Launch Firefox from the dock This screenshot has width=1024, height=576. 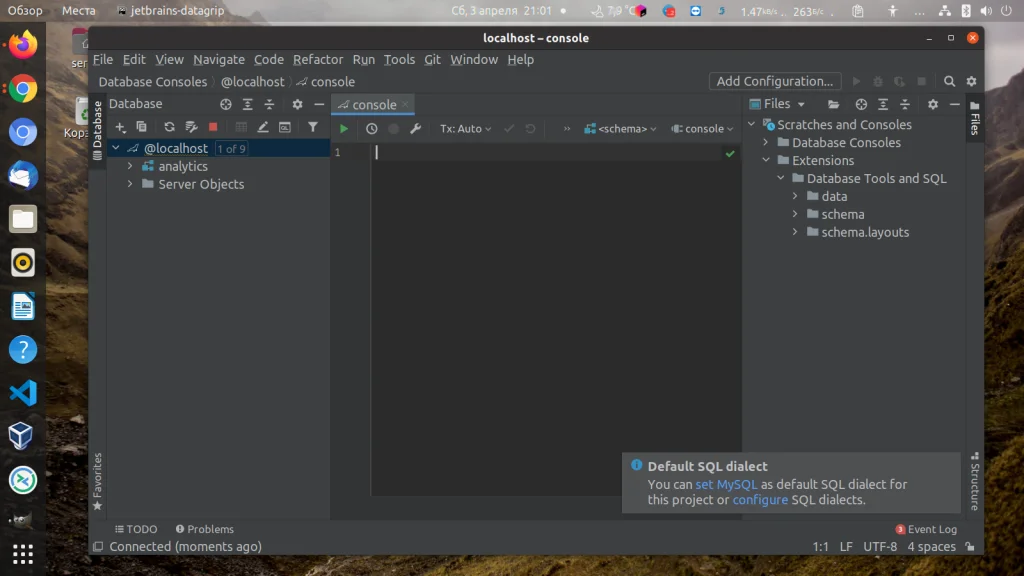pyautogui.click(x=22, y=44)
